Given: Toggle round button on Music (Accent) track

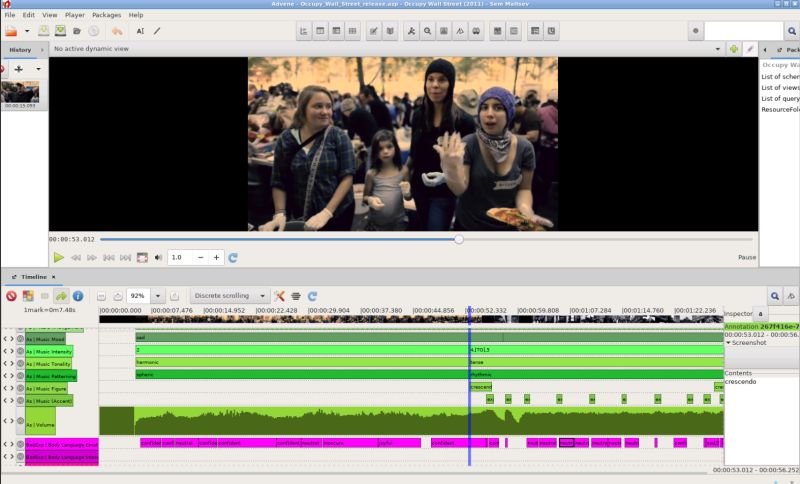Looking at the screenshot, I should tap(20, 400).
